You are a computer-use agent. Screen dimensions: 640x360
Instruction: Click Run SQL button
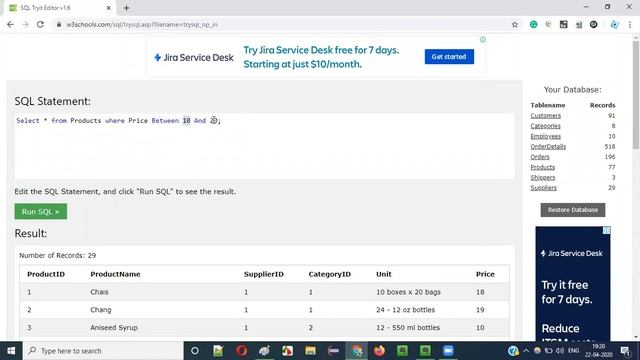pos(41,211)
